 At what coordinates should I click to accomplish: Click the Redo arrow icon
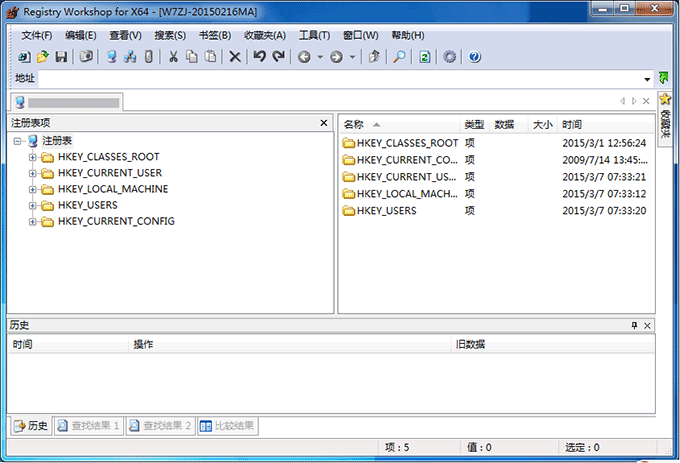[x=278, y=57]
